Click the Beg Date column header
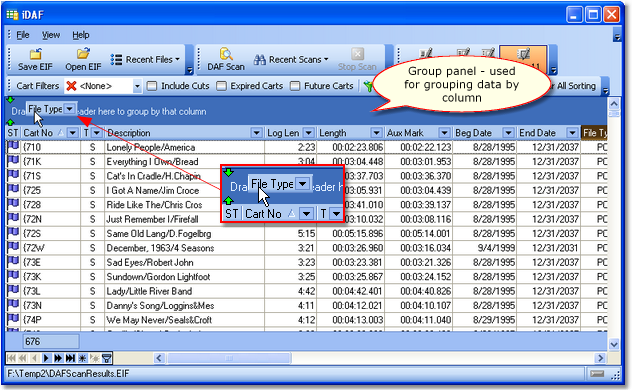The image size is (632, 392). click(484, 133)
